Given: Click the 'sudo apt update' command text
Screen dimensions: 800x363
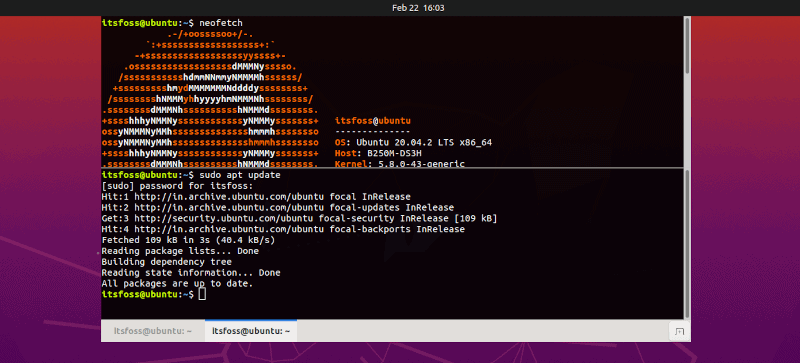Looking at the screenshot, I should point(240,175).
